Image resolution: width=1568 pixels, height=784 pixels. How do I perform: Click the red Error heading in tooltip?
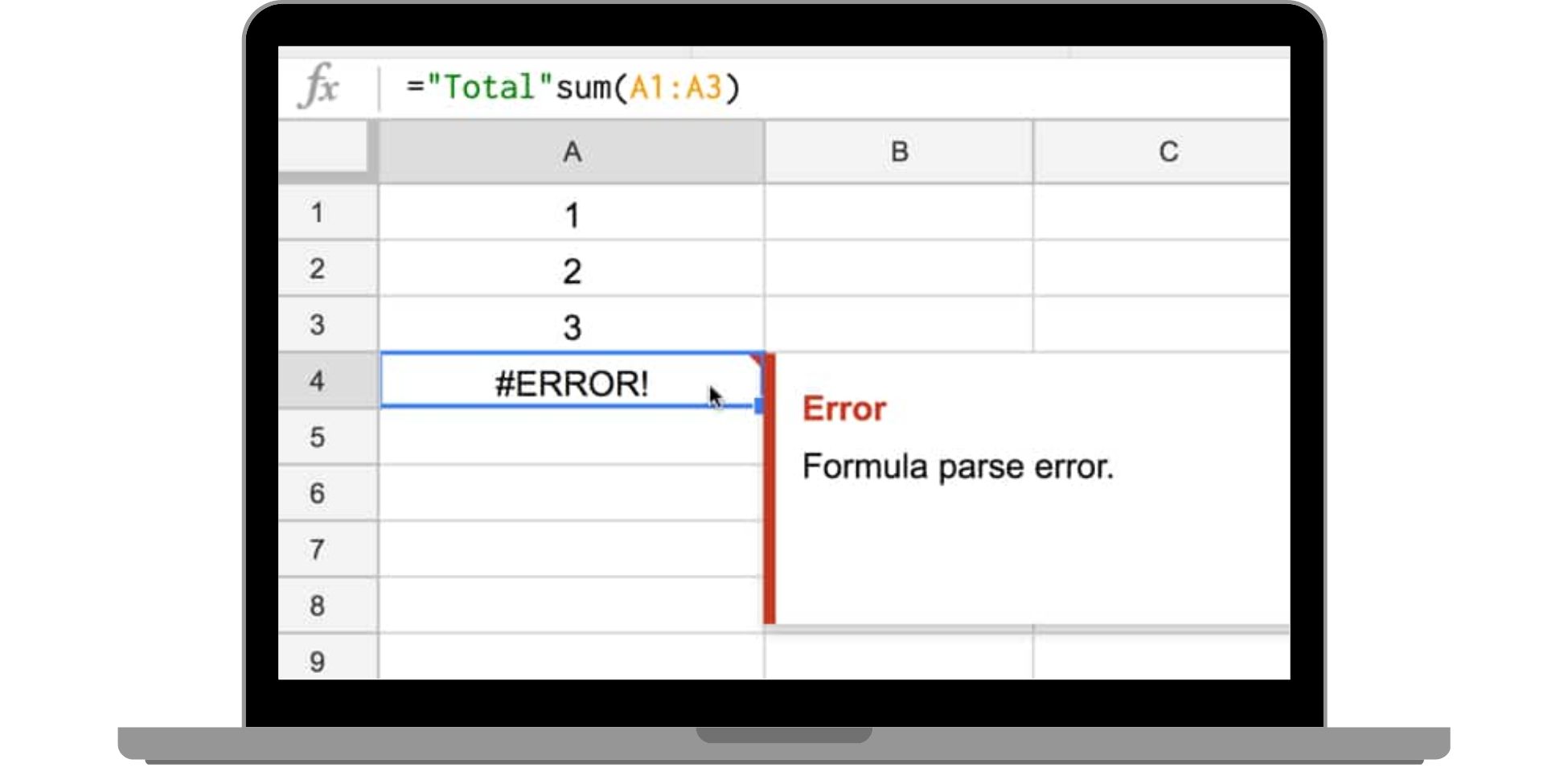pos(844,408)
